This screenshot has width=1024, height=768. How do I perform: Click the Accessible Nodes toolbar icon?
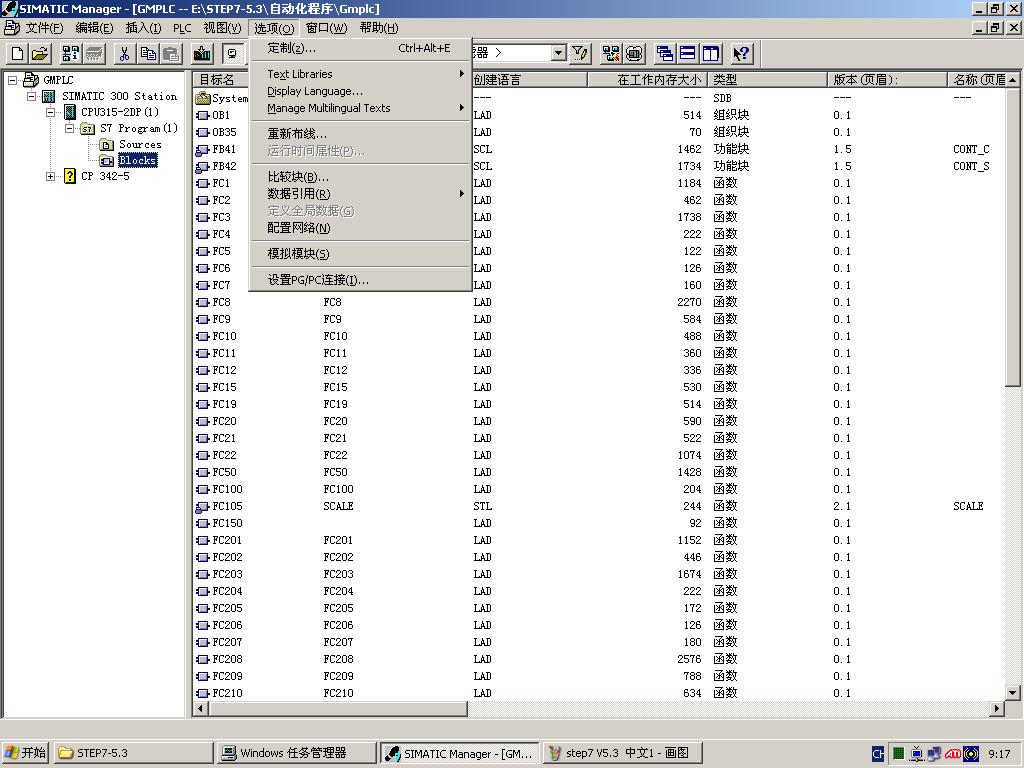point(70,54)
